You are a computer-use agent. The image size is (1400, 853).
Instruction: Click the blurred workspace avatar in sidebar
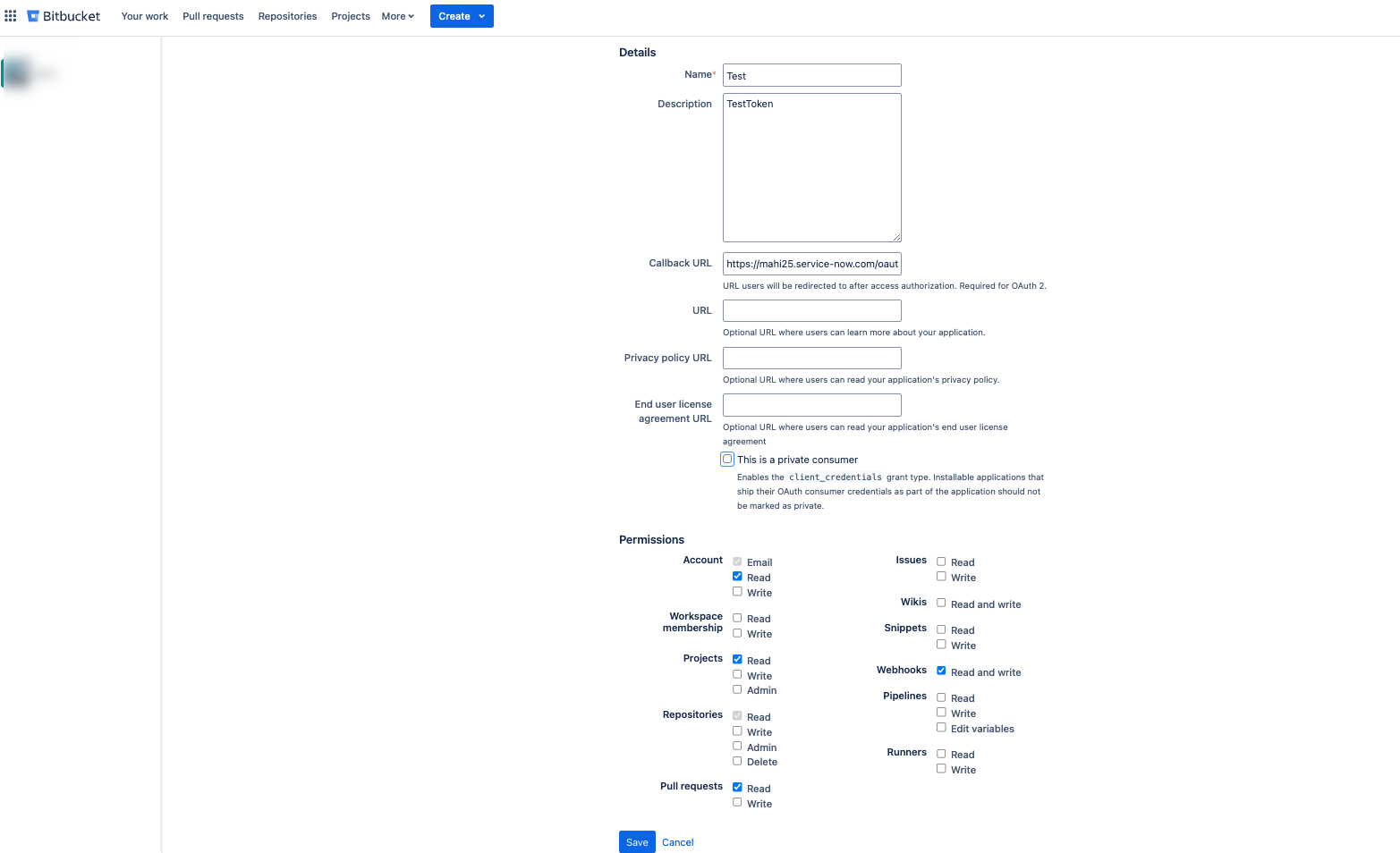tap(18, 73)
